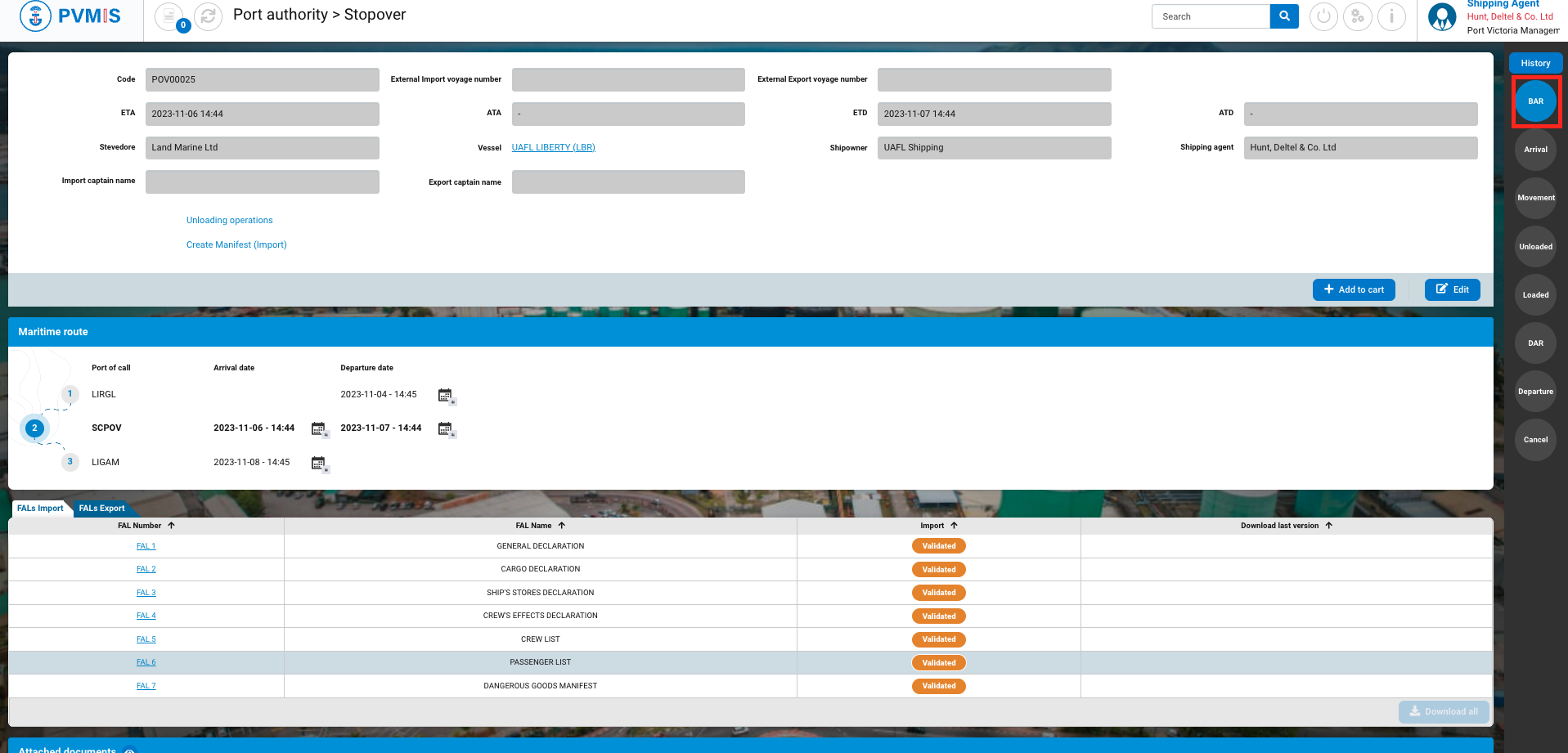This screenshot has height=753, width=1568.
Task: Click the Add to cart button
Action: 1354,289
